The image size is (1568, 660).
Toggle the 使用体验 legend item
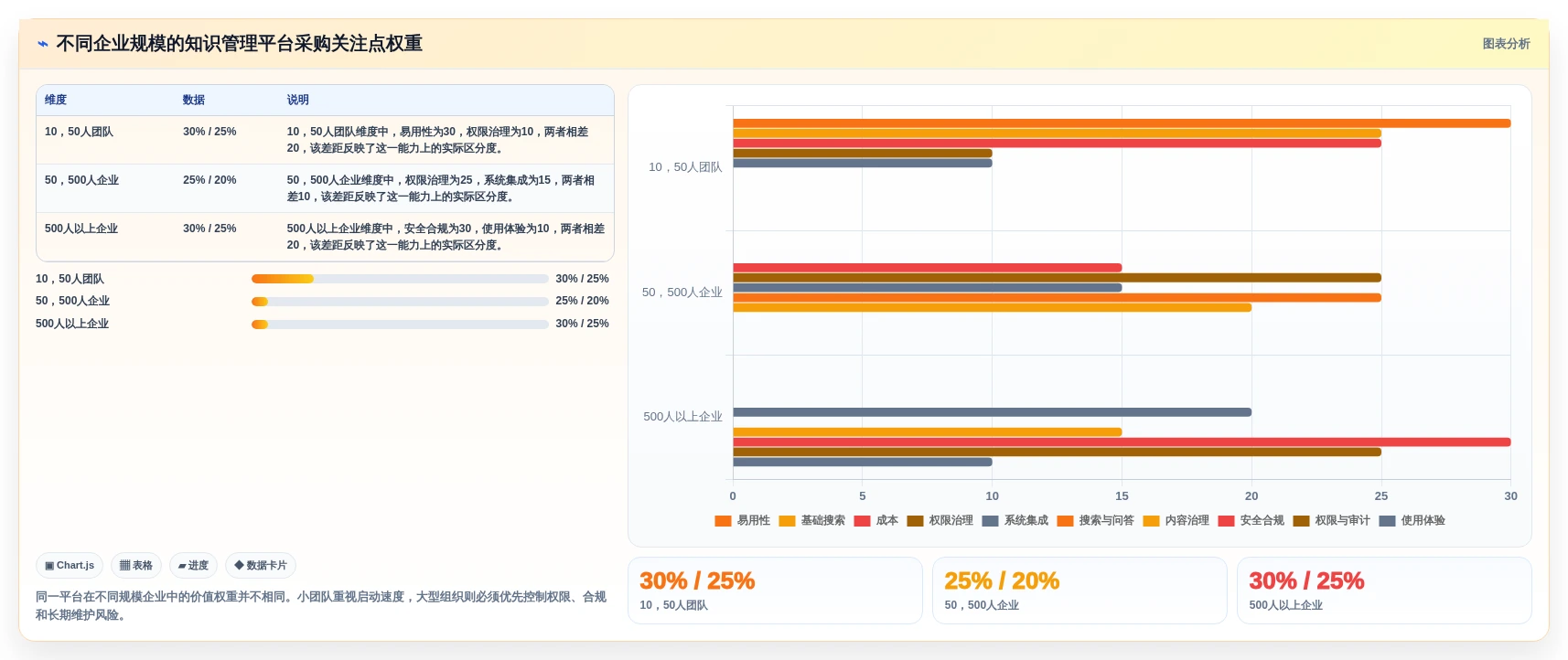point(1412,521)
